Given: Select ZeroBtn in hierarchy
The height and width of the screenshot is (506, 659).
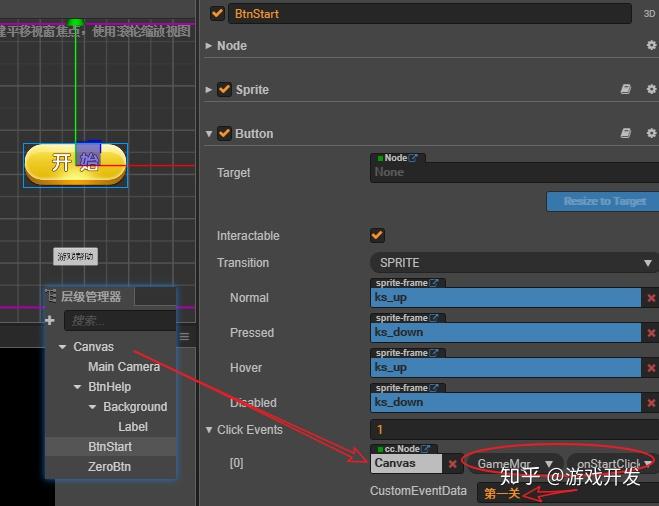Looking at the screenshot, I should [109, 466].
